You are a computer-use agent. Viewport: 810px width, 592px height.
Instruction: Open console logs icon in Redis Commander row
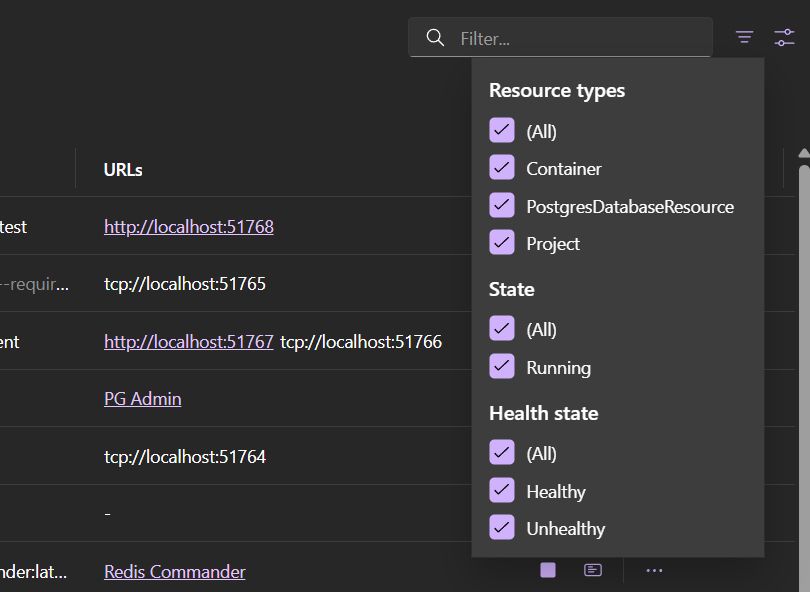point(593,570)
